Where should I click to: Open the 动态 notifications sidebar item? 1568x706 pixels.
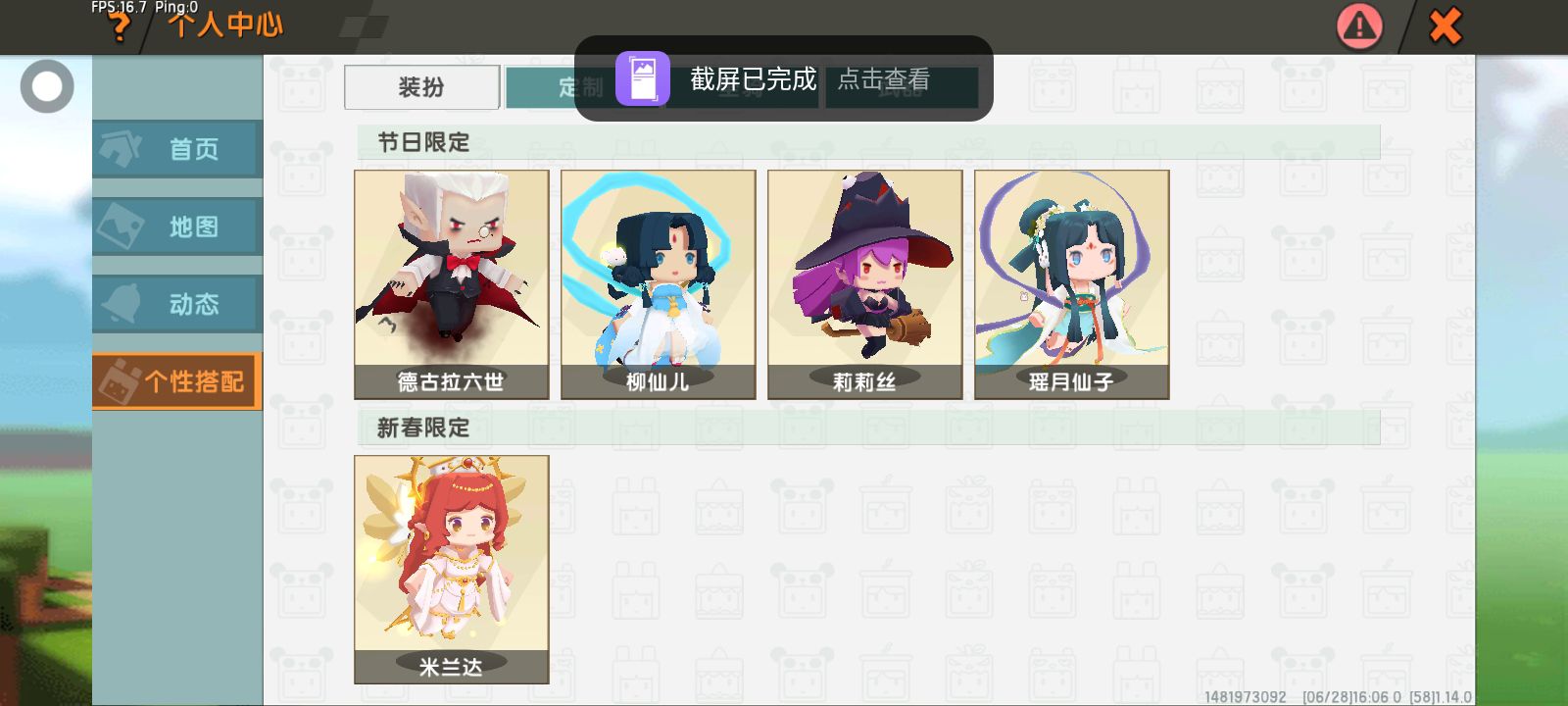click(177, 304)
